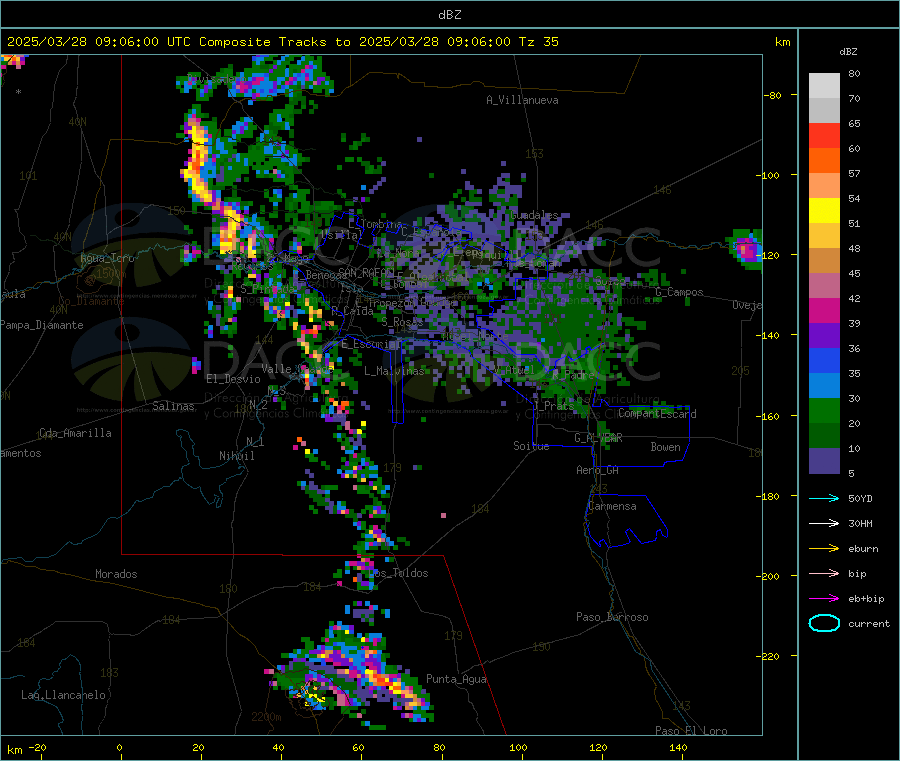
Task: Pick the tan 45-48 dBZ swatch
Action: pos(824,261)
